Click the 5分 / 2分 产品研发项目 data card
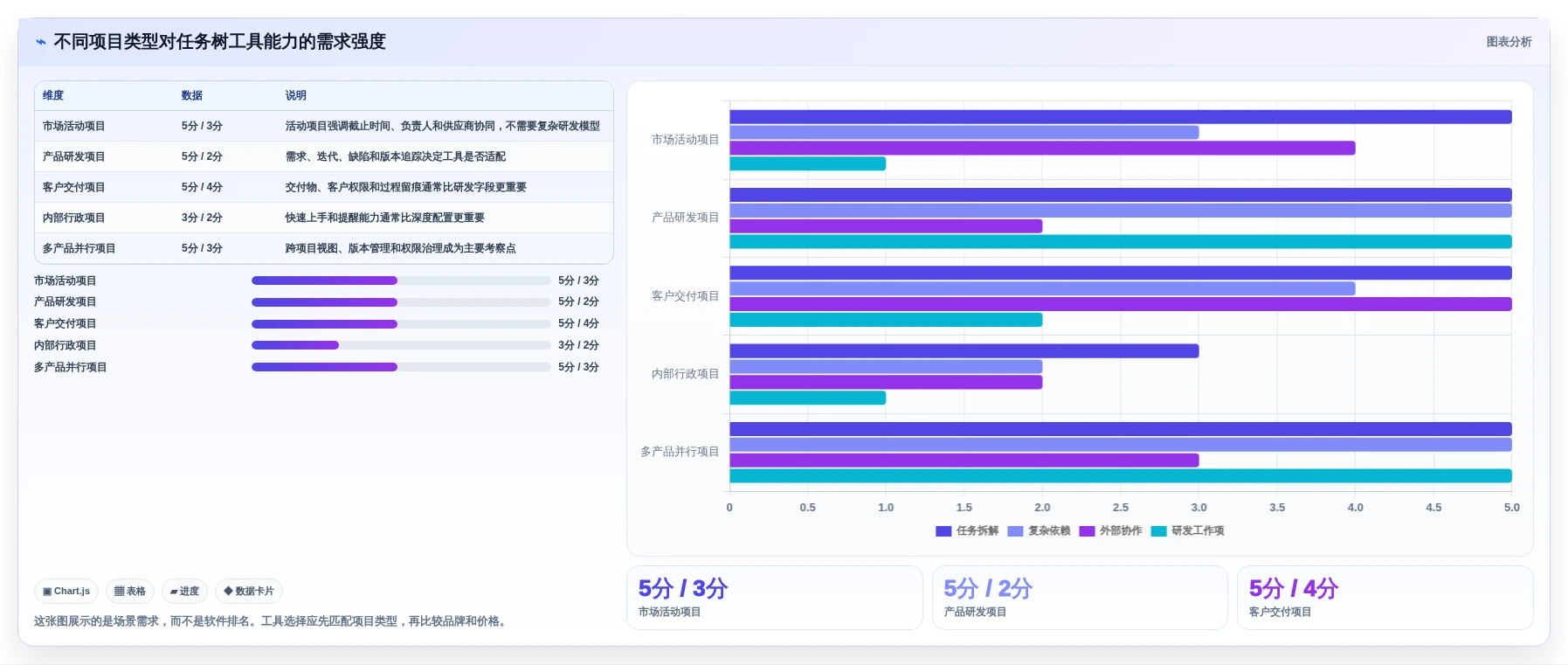This screenshot has width=1568, height=665. (x=1080, y=598)
